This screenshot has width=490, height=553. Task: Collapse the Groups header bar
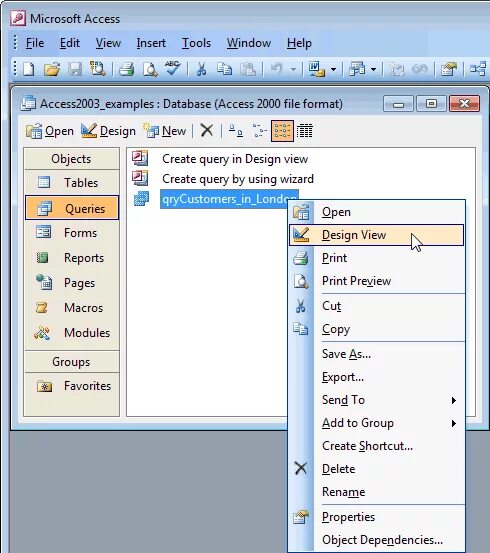click(x=72, y=362)
